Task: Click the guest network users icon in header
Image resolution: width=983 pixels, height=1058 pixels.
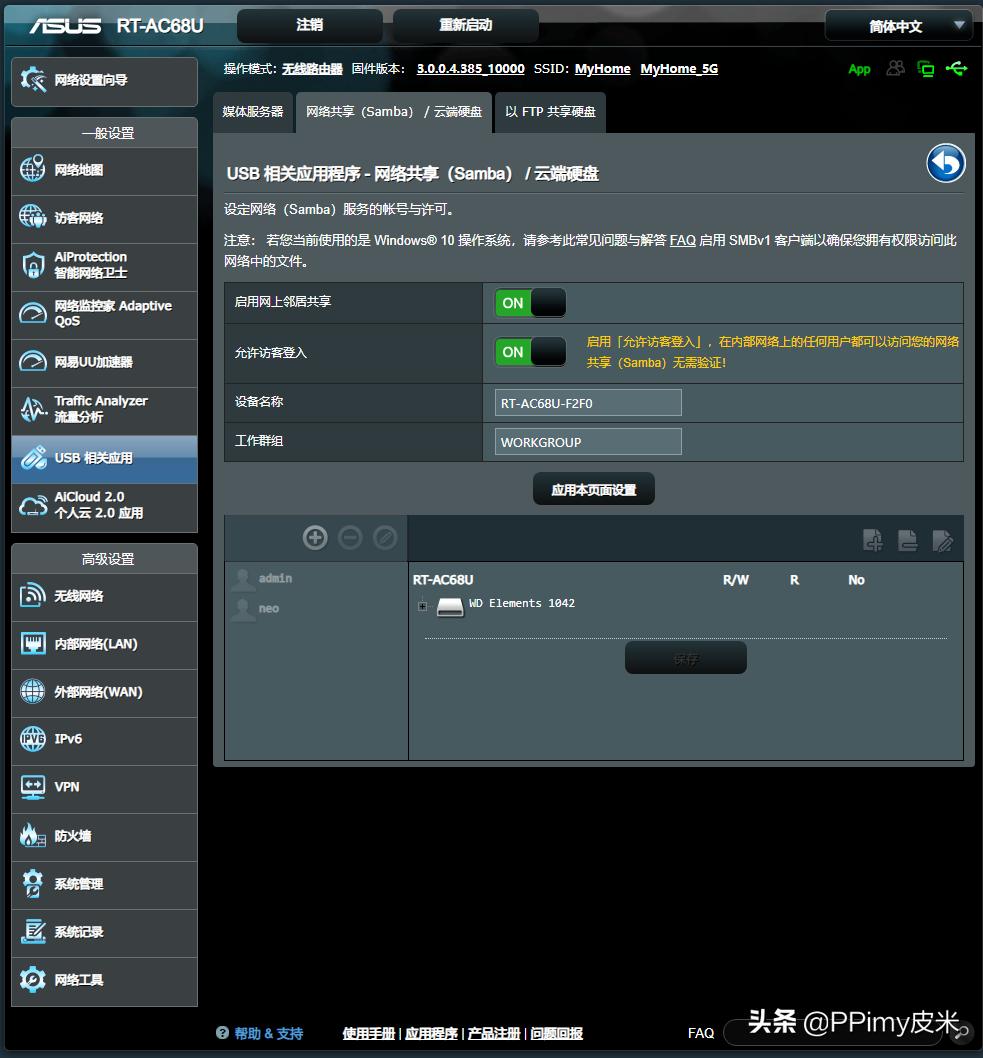Action: [x=895, y=69]
